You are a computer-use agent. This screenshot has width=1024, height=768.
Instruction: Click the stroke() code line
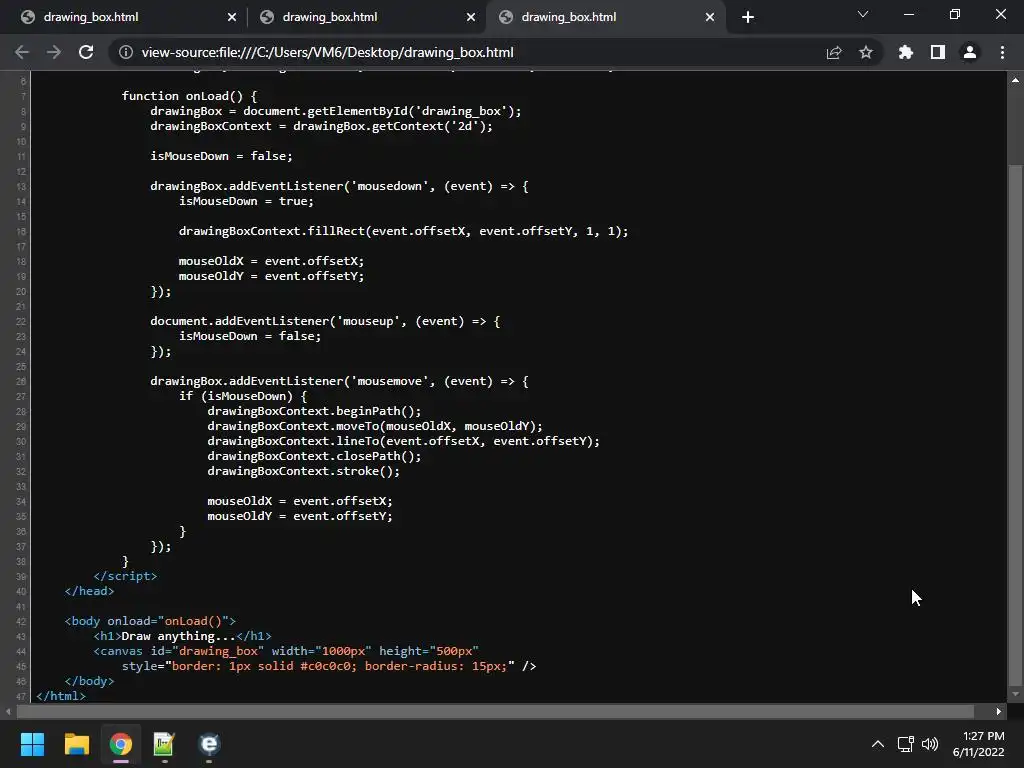pyautogui.click(x=304, y=472)
